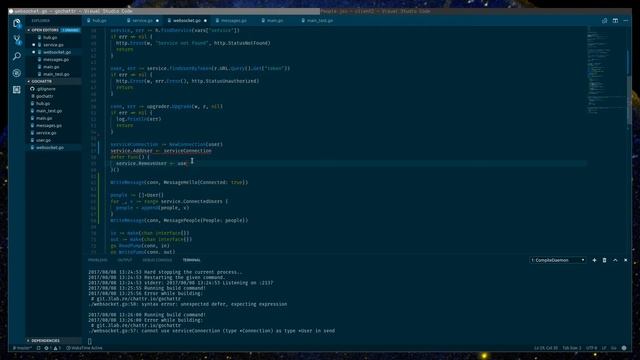640x360 pixels.
Task: Open service.go in Open Editors list
Action: (53, 45)
